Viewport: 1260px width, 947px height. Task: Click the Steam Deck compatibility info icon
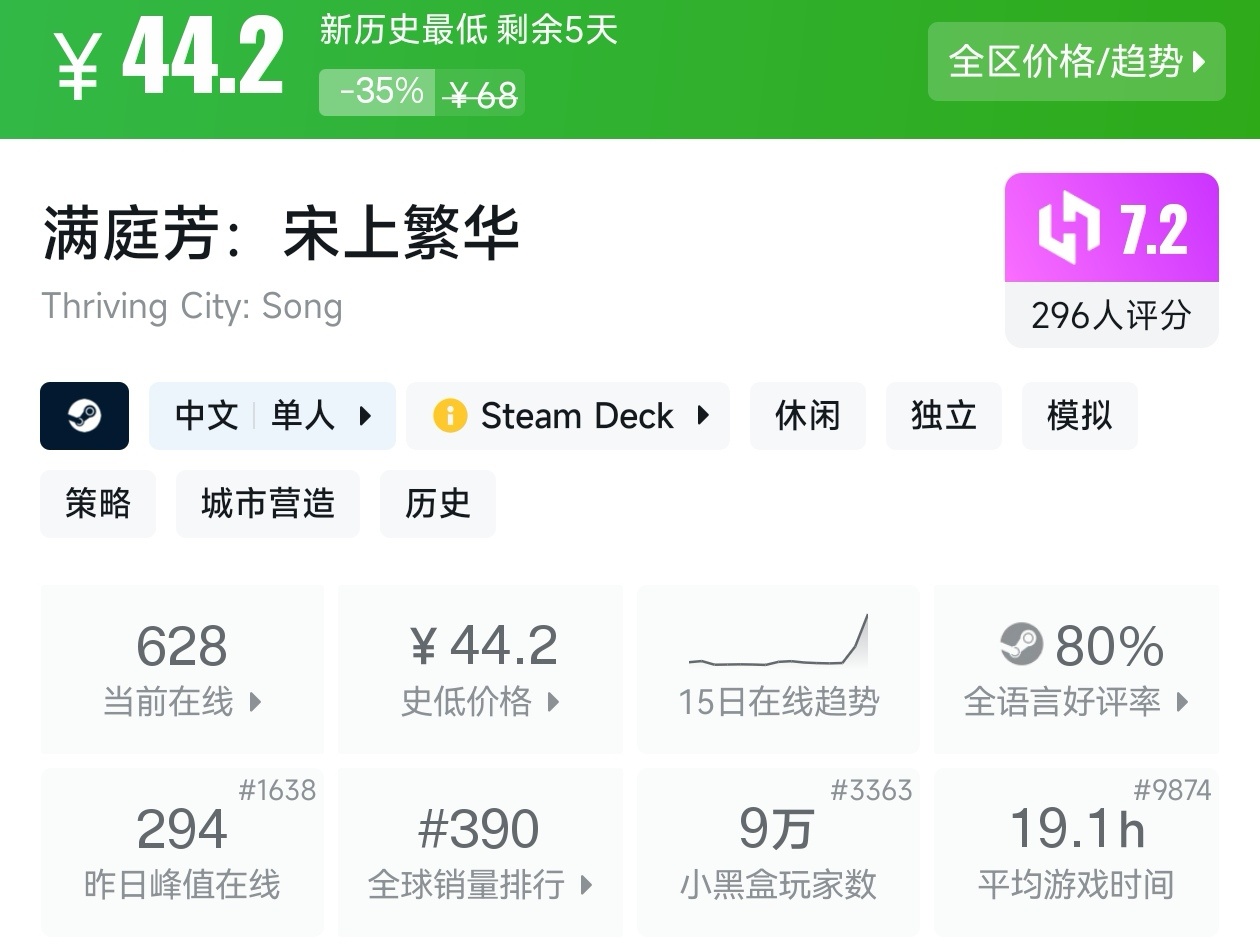[x=450, y=416]
